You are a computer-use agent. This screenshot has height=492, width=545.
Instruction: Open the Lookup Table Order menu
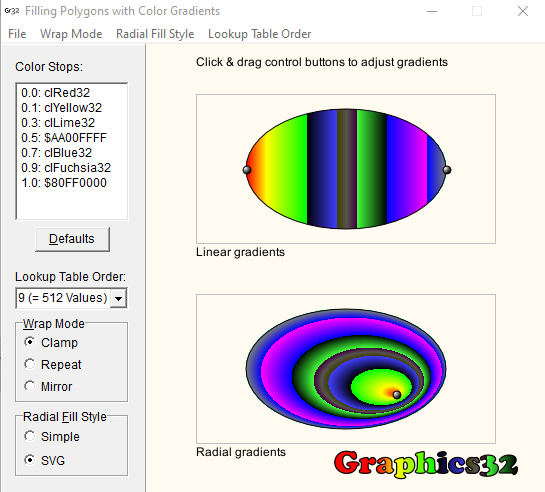(259, 34)
